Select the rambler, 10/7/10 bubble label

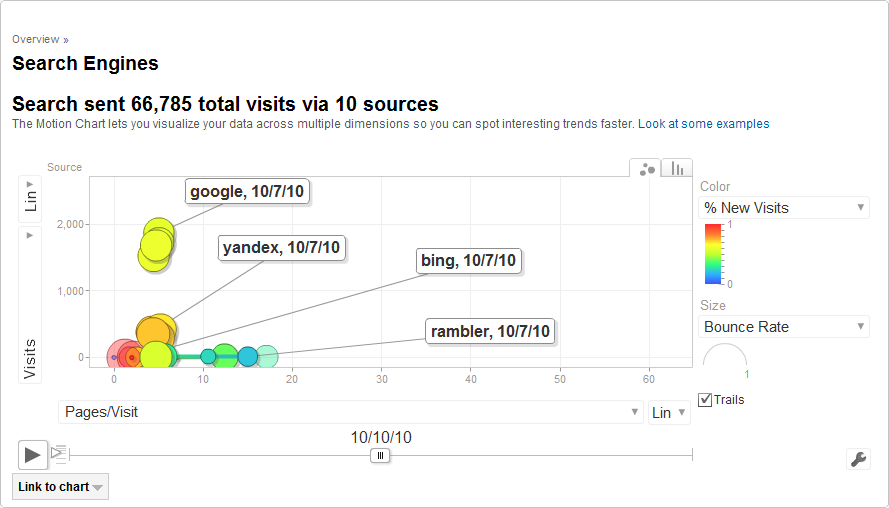[490, 331]
